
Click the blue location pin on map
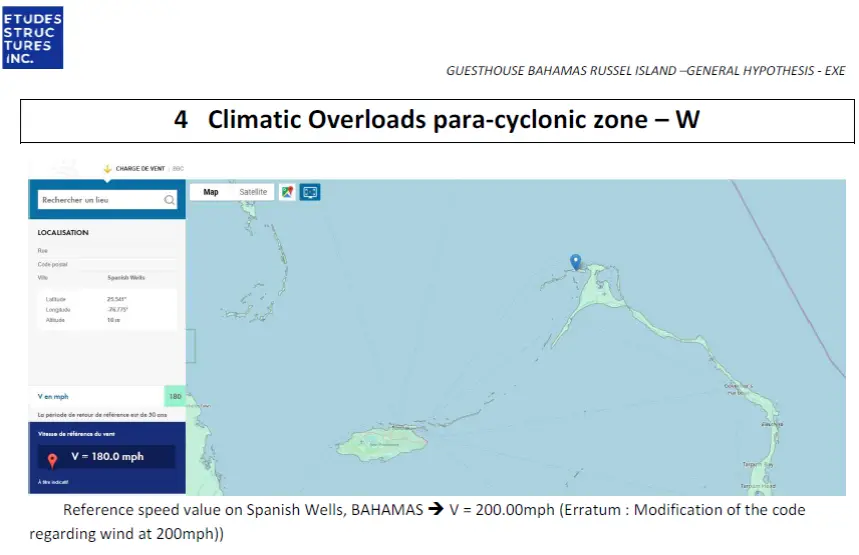[575, 262]
